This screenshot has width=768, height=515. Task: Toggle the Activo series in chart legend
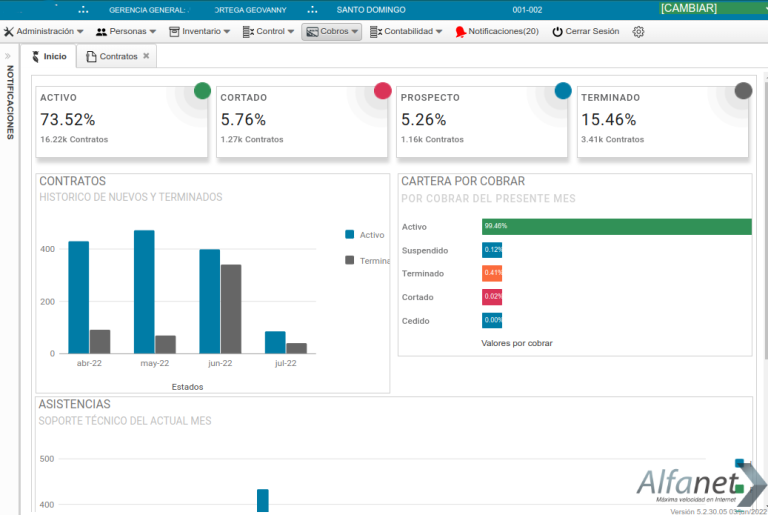click(365, 235)
